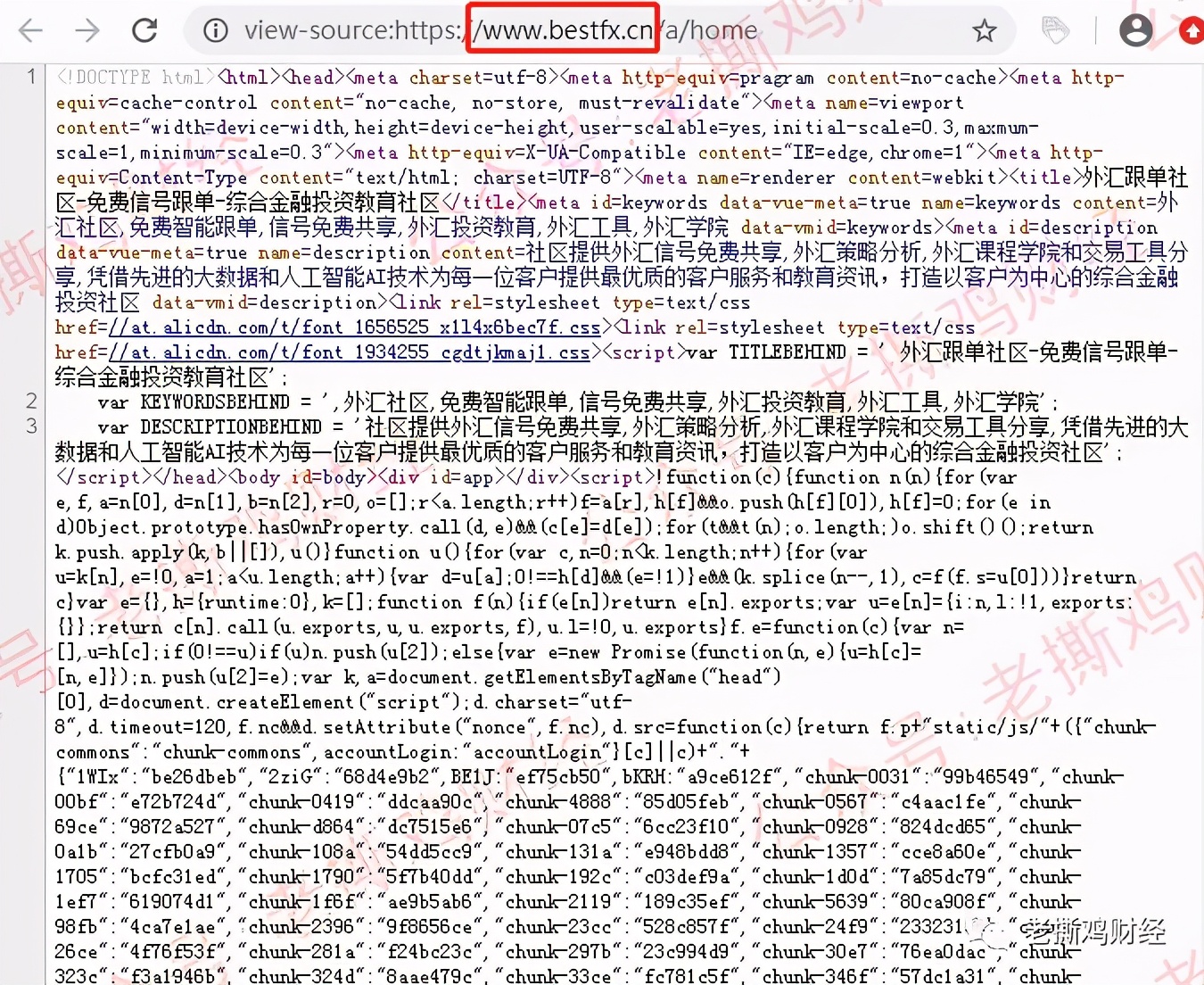Select source line number 2
The image size is (1204, 985).
coord(32,401)
